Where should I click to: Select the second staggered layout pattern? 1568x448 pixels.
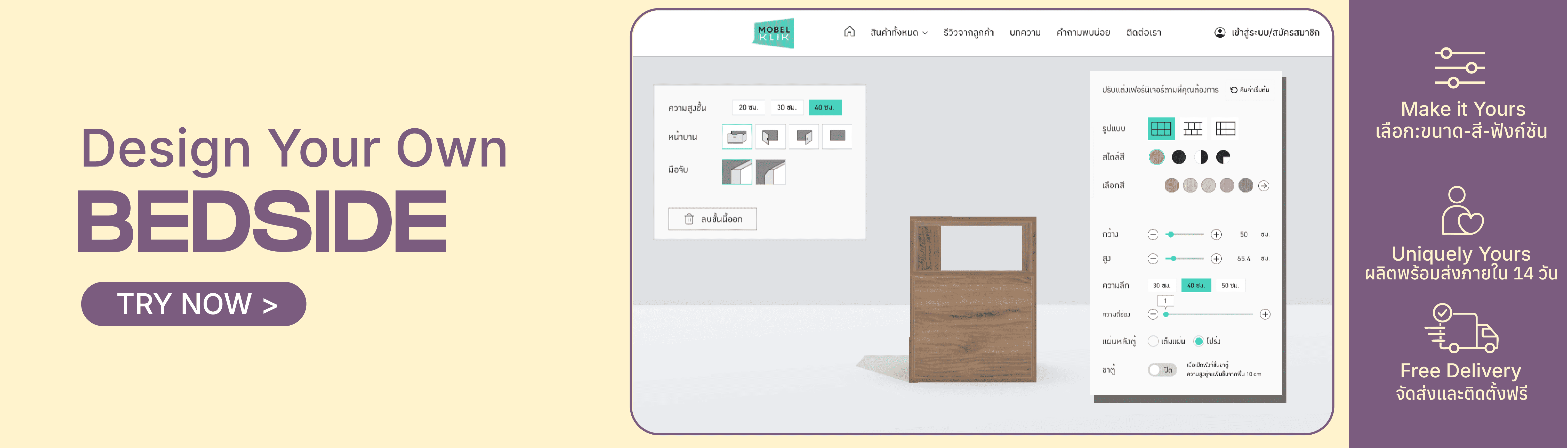[x=1193, y=128]
